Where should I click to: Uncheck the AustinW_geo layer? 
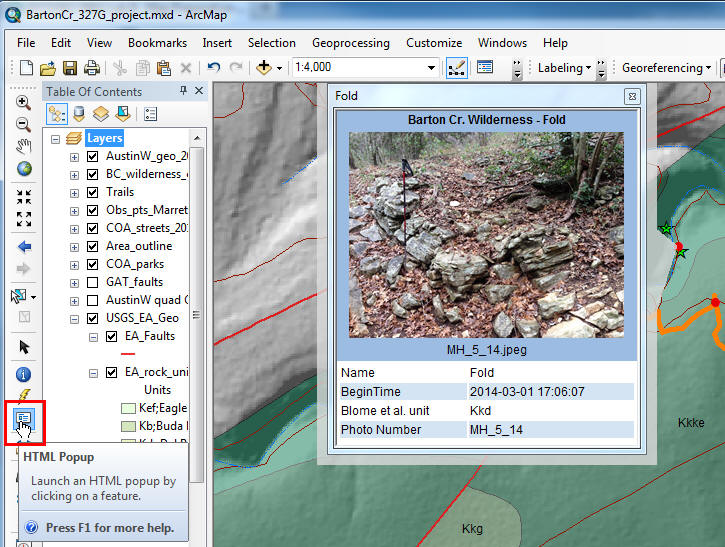click(92, 156)
